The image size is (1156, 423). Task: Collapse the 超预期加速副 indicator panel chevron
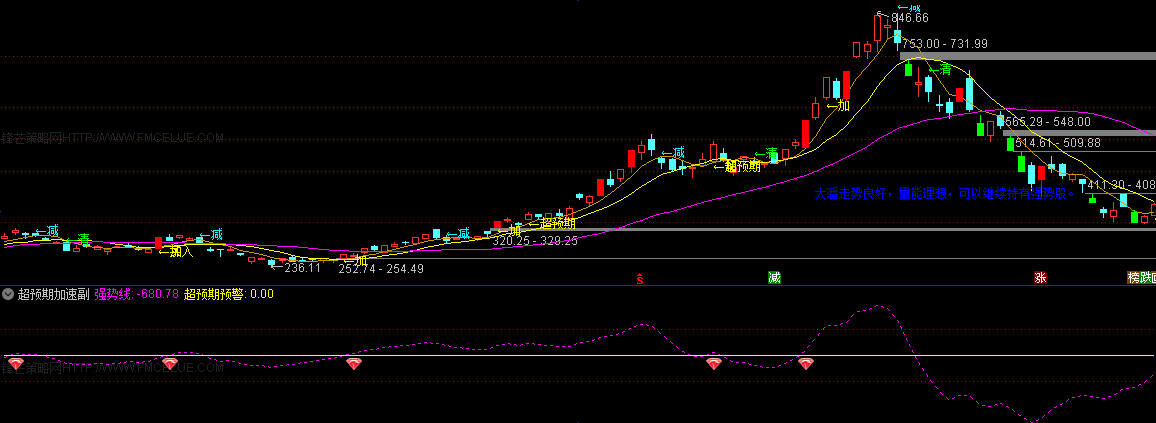[8, 294]
